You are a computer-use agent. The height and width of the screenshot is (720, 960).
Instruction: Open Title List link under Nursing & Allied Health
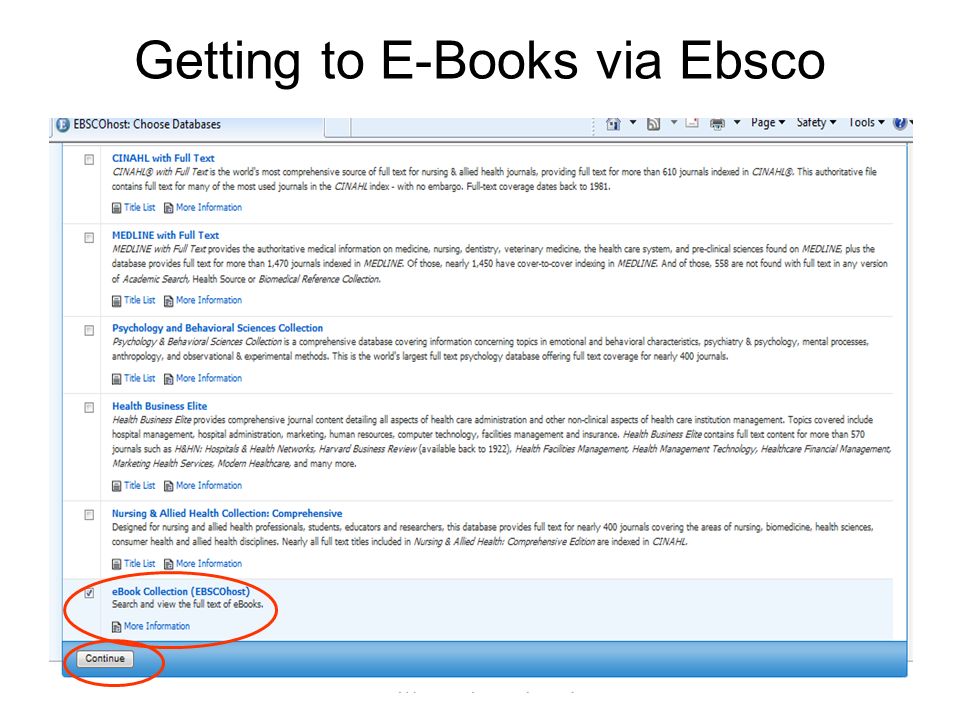click(x=140, y=563)
